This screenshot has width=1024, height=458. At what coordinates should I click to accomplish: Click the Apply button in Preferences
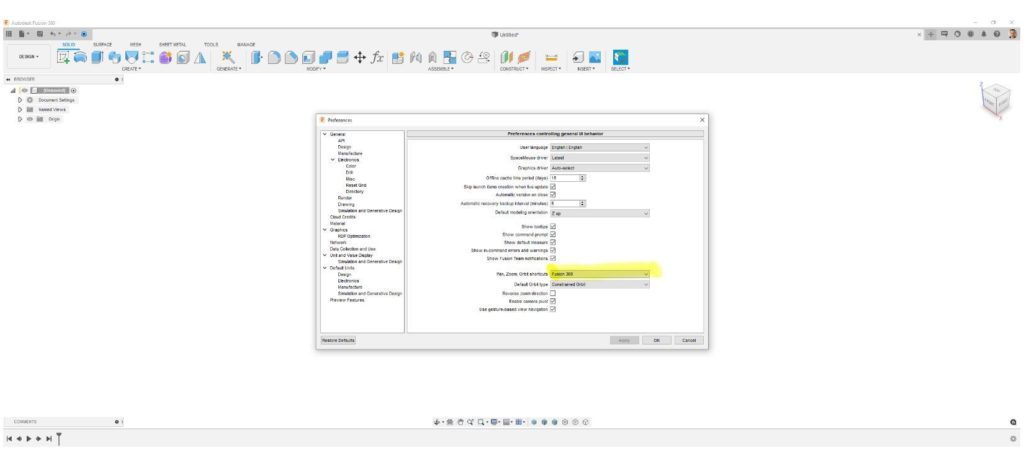(x=624, y=340)
